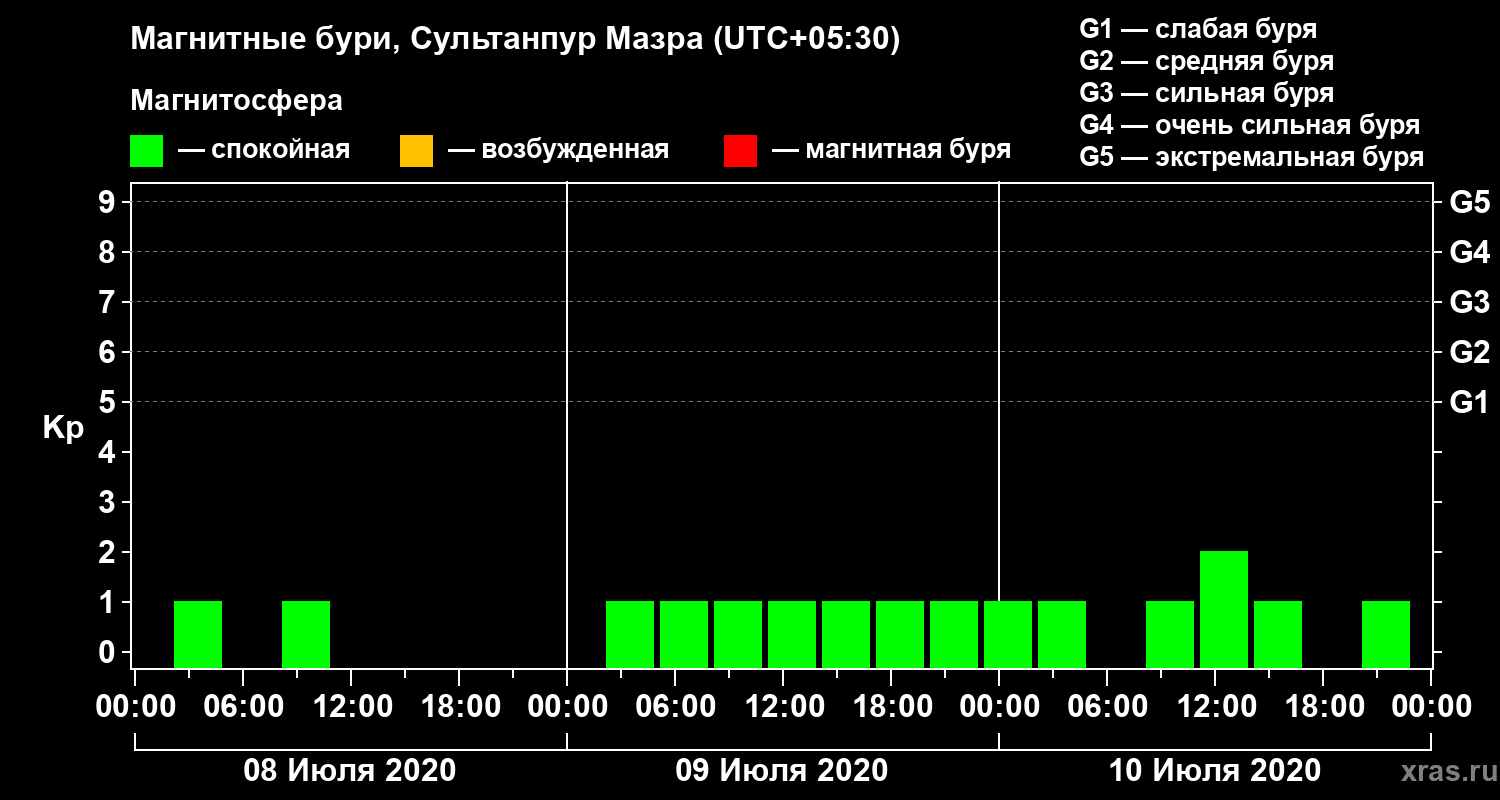Click the Kp axis value 4
This screenshot has width=1500, height=800.
[x=109, y=453]
